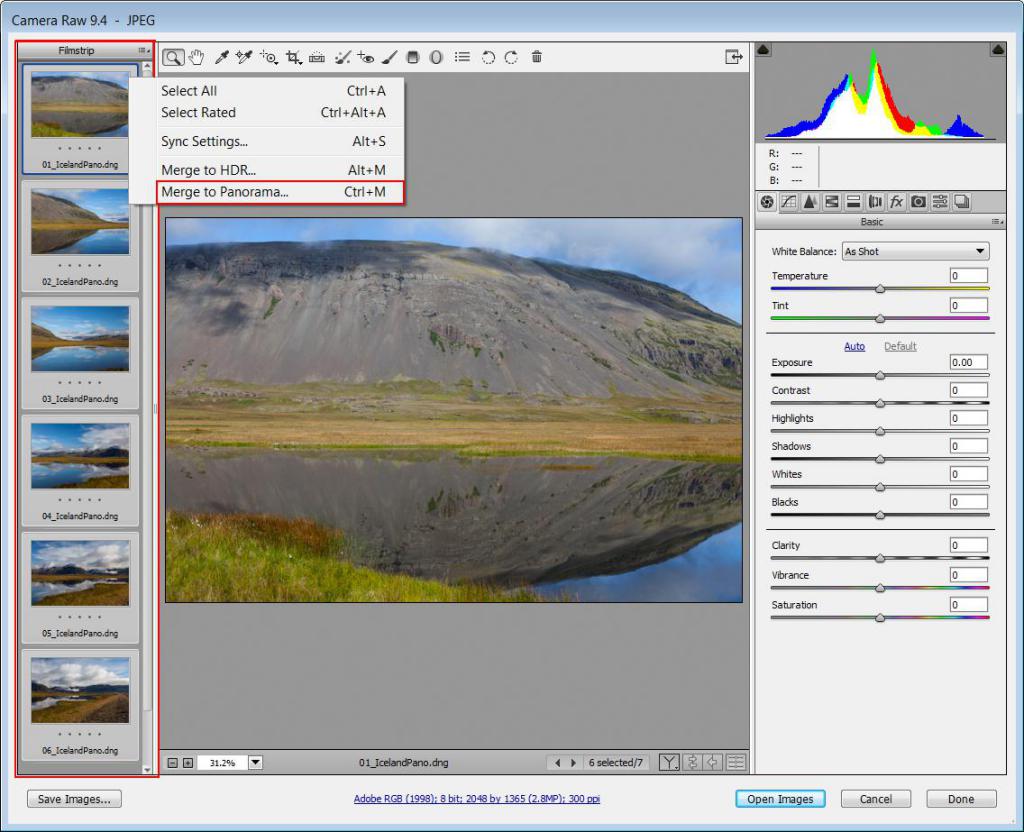The width and height of the screenshot is (1024, 832).
Task: Choose Select All from the menu
Action: (x=273, y=91)
